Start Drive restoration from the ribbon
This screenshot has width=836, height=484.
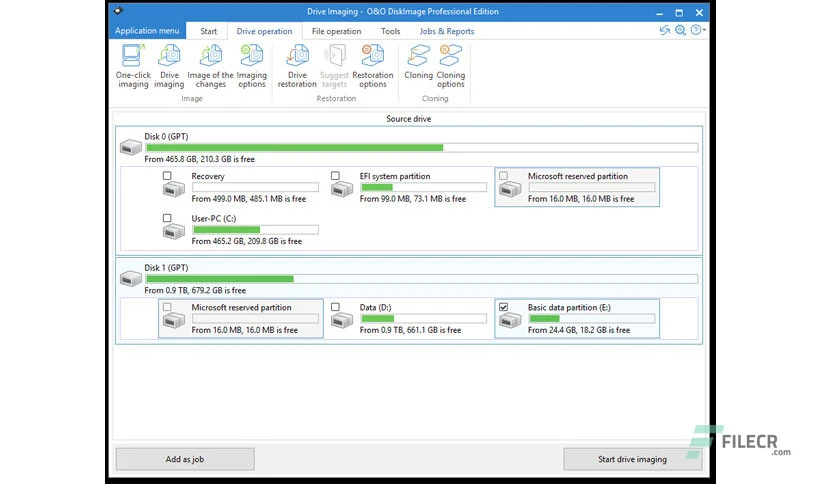pyautogui.click(x=297, y=66)
